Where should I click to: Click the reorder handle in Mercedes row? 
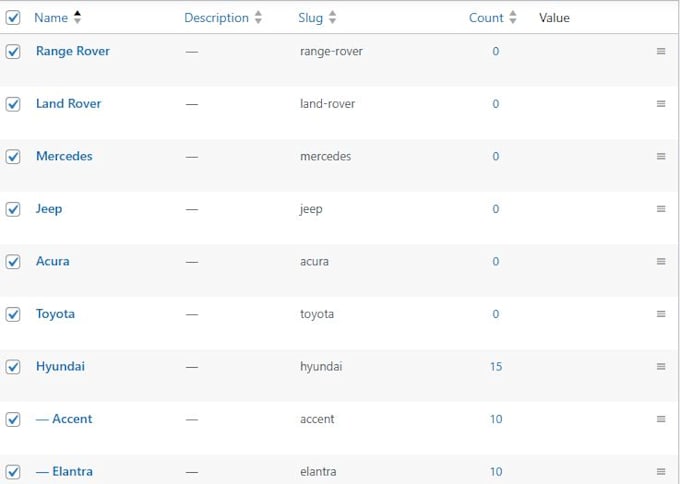tap(660, 156)
